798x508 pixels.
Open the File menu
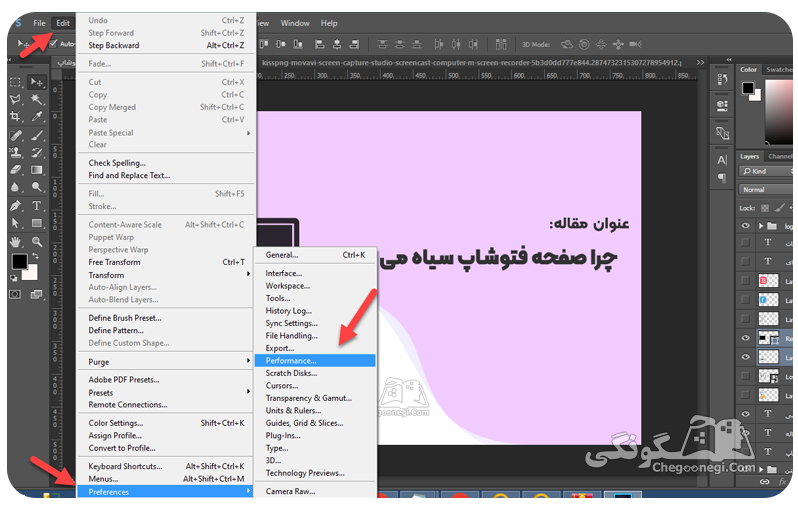coord(39,23)
